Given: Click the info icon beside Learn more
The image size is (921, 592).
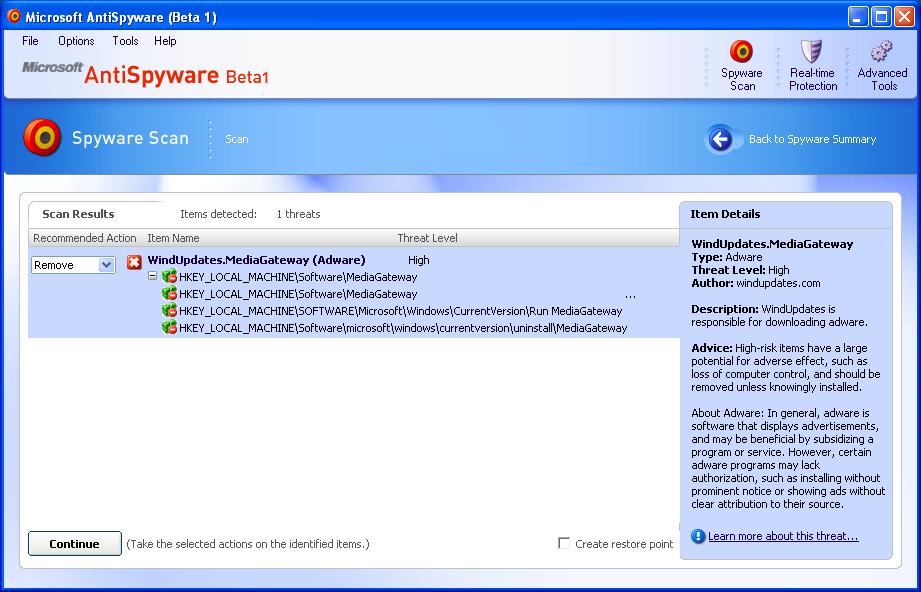Looking at the screenshot, I should pyautogui.click(x=698, y=536).
